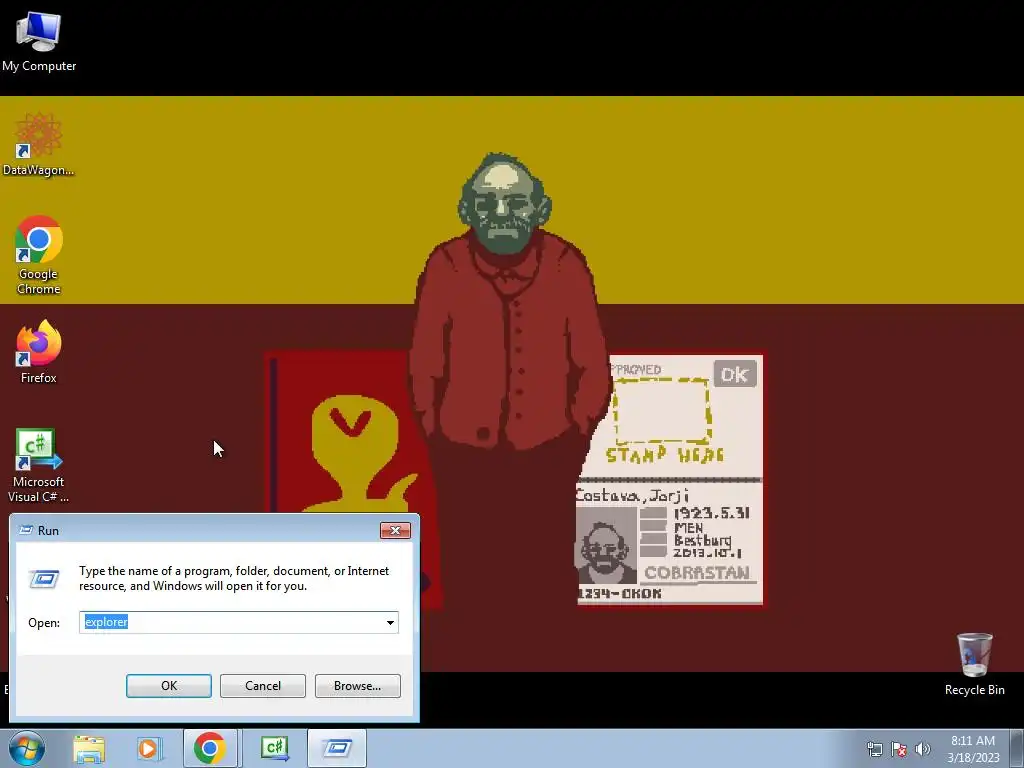Open the clock showing 8:11 AM
This screenshot has height=768, width=1024.
973,749
